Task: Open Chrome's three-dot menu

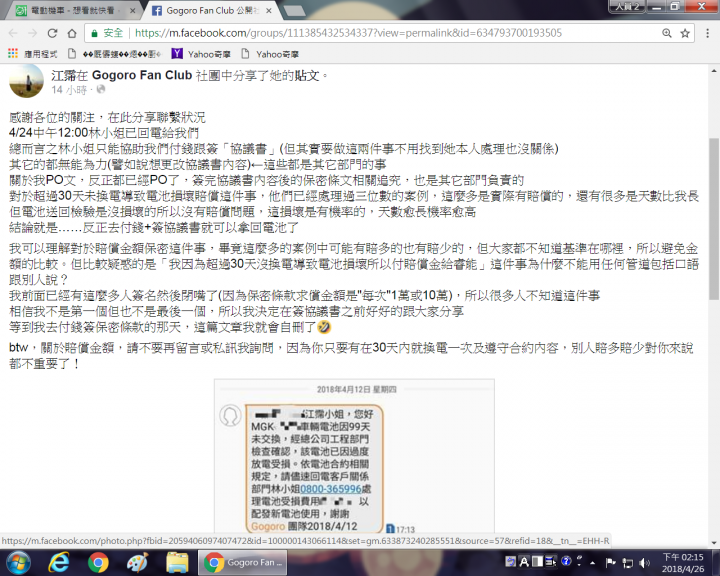Action: [x=708, y=33]
